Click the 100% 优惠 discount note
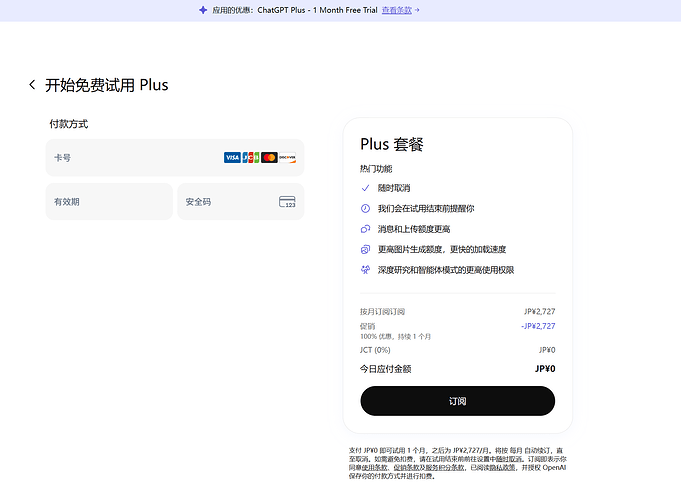This screenshot has width=681, height=500. point(395,337)
